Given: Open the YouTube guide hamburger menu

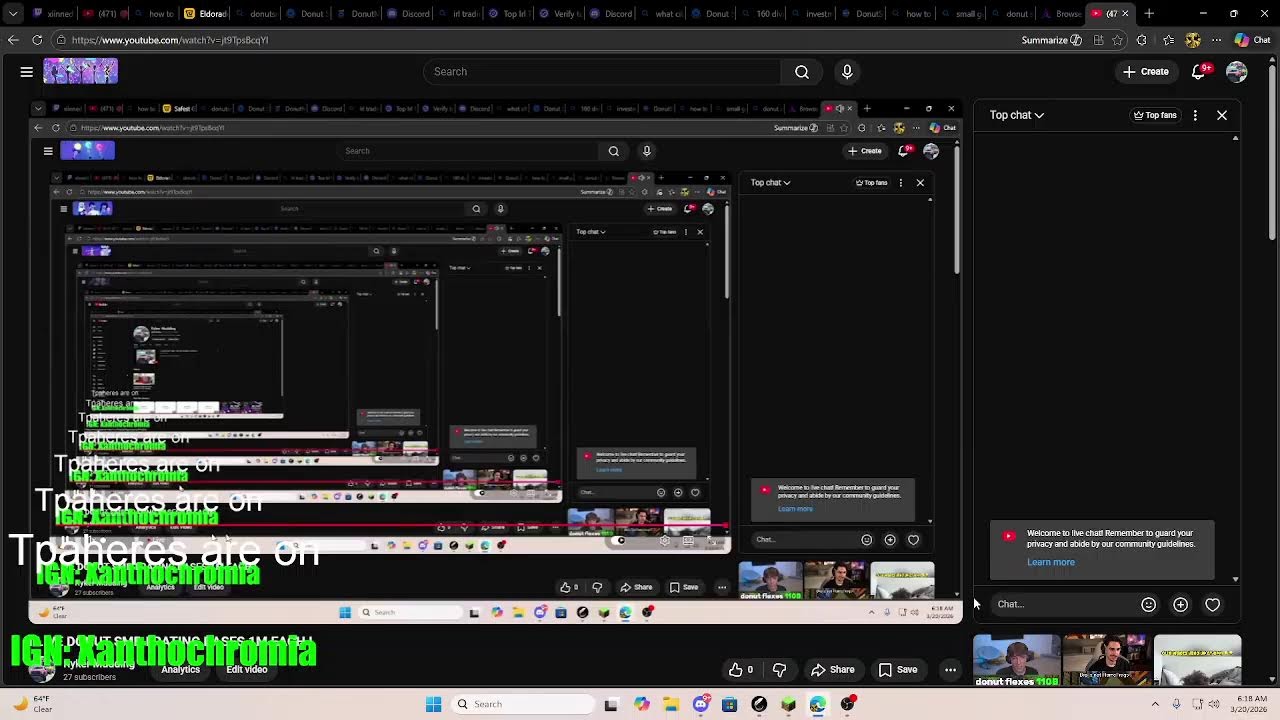Looking at the screenshot, I should [27, 72].
